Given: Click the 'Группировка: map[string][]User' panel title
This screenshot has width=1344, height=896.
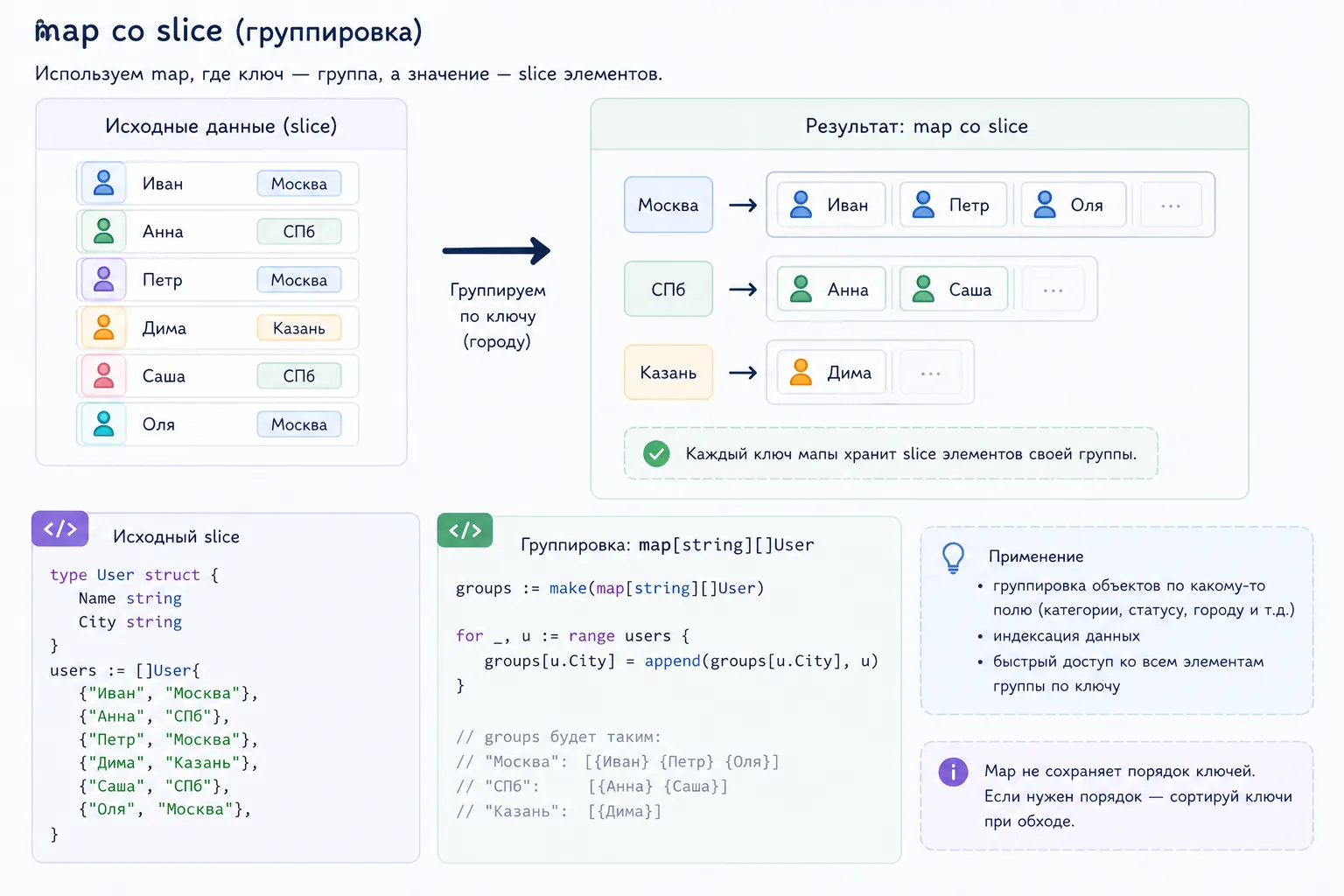Looking at the screenshot, I should pyautogui.click(x=667, y=545).
